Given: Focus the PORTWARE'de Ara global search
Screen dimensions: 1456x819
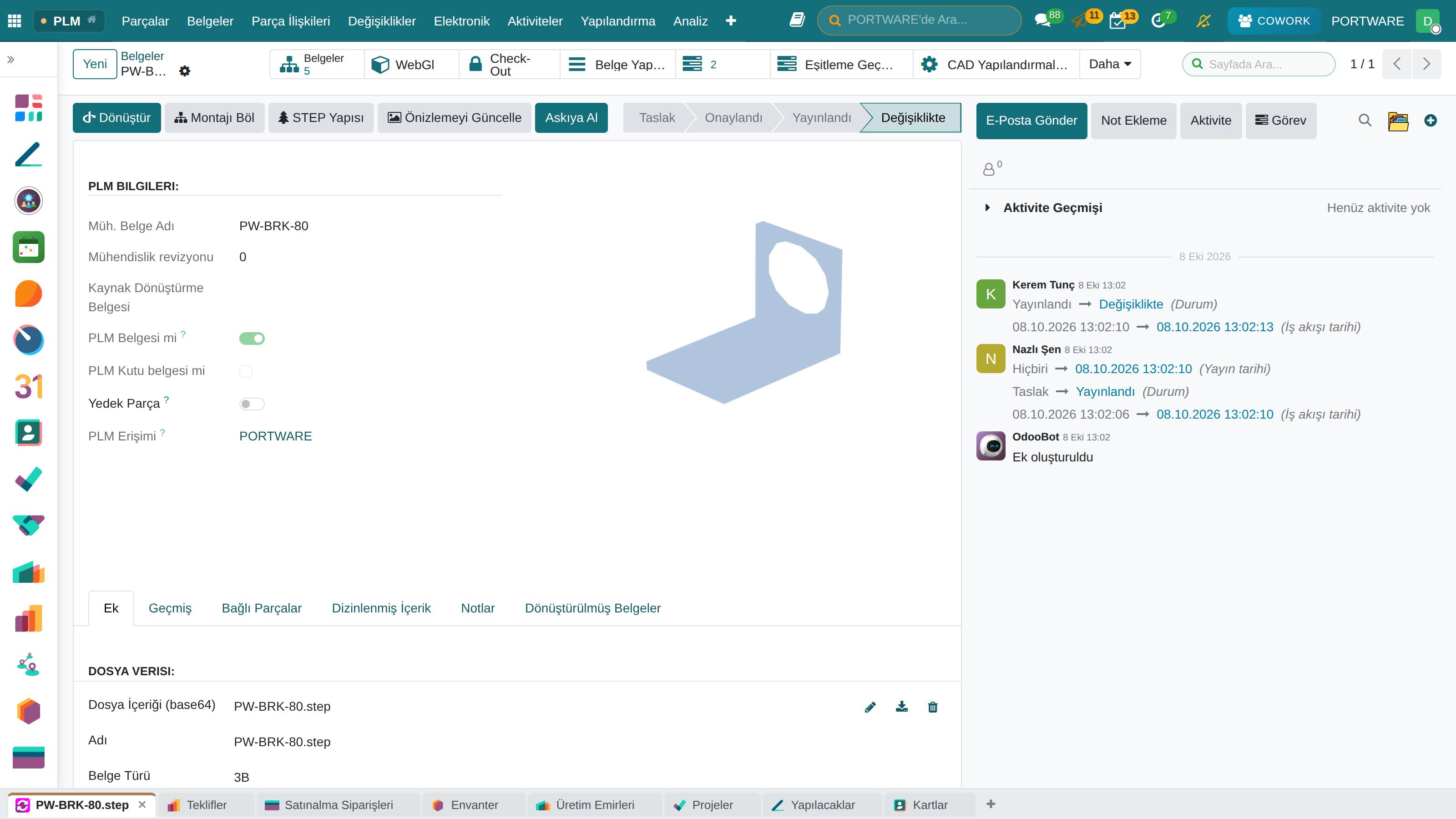Looking at the screenshot, I should (919, 20).
